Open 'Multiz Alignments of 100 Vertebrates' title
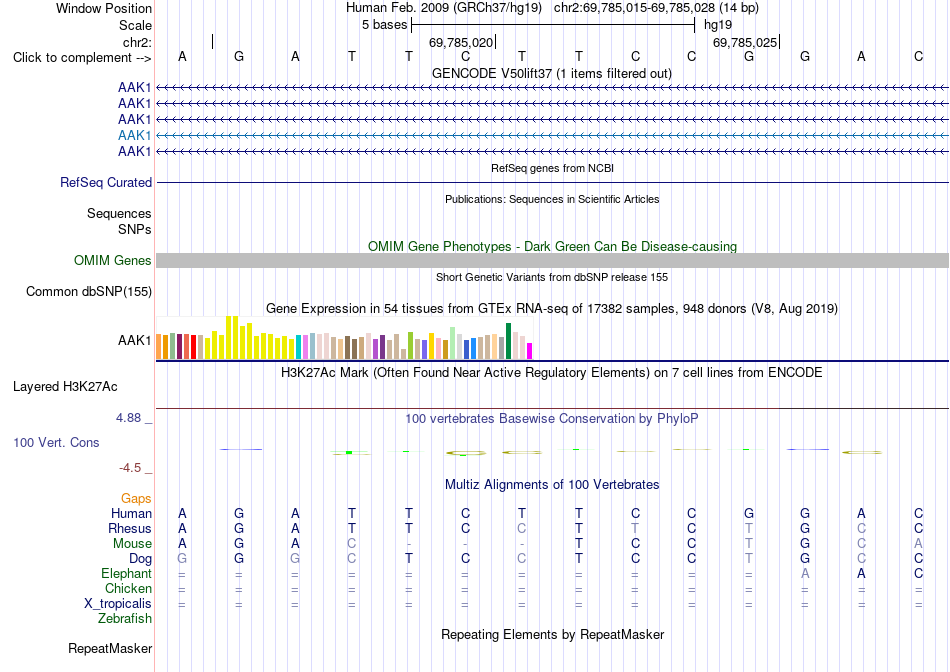Screen dimensions: 950x672 coord(552,485)
